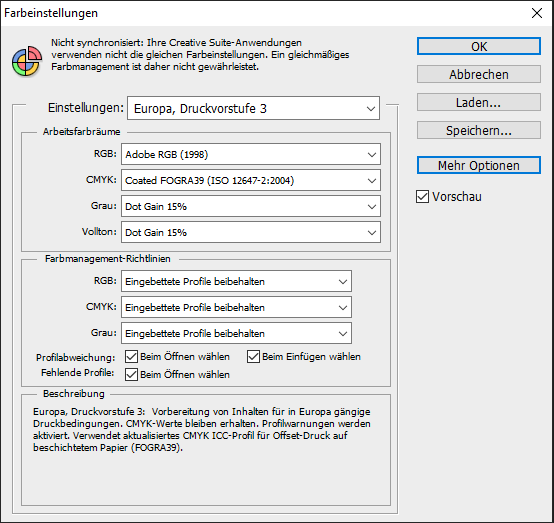Click the Farbmanagement-Richtlinien group label
554x523 pixels.
coord(107,259)
